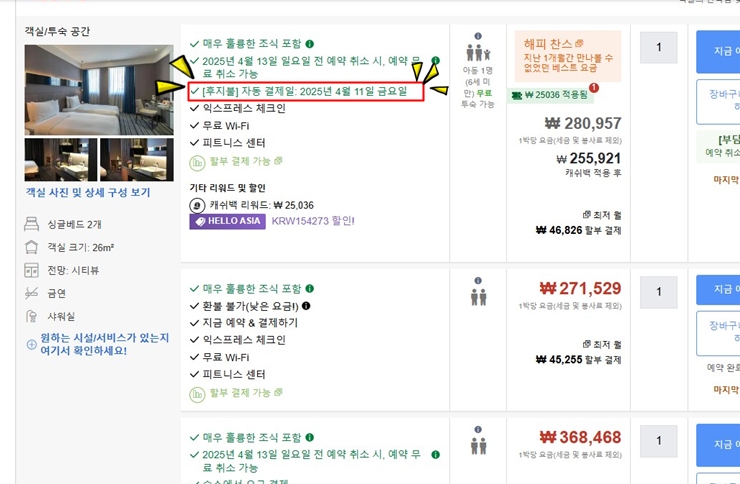Viewport: 740px width, 484px height.
Task: Click info icon next to cancellation in ₩368,468 option
Action: tap(436, 454)
